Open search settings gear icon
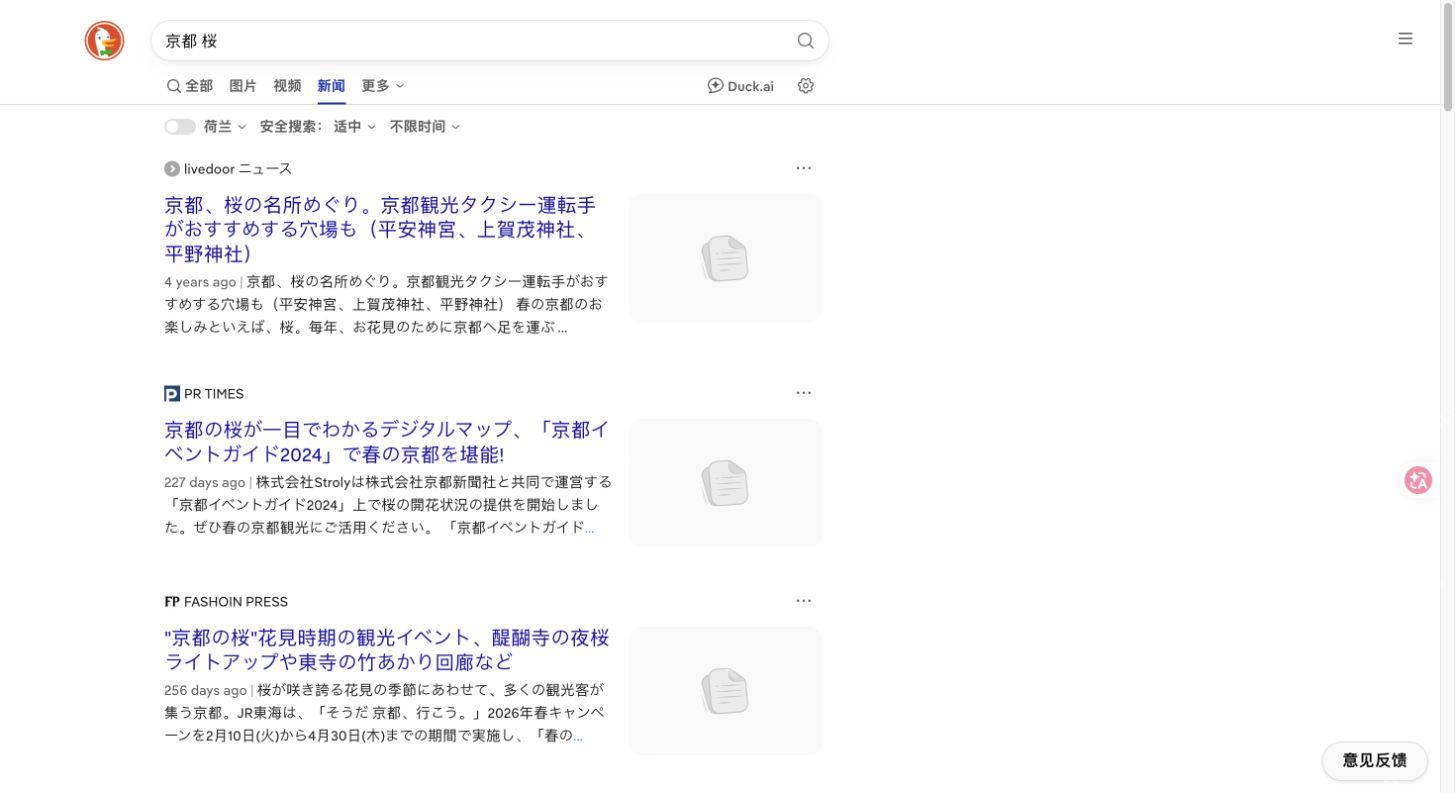This screenshot has height=793, width=1455. click(x=806, y=86)
